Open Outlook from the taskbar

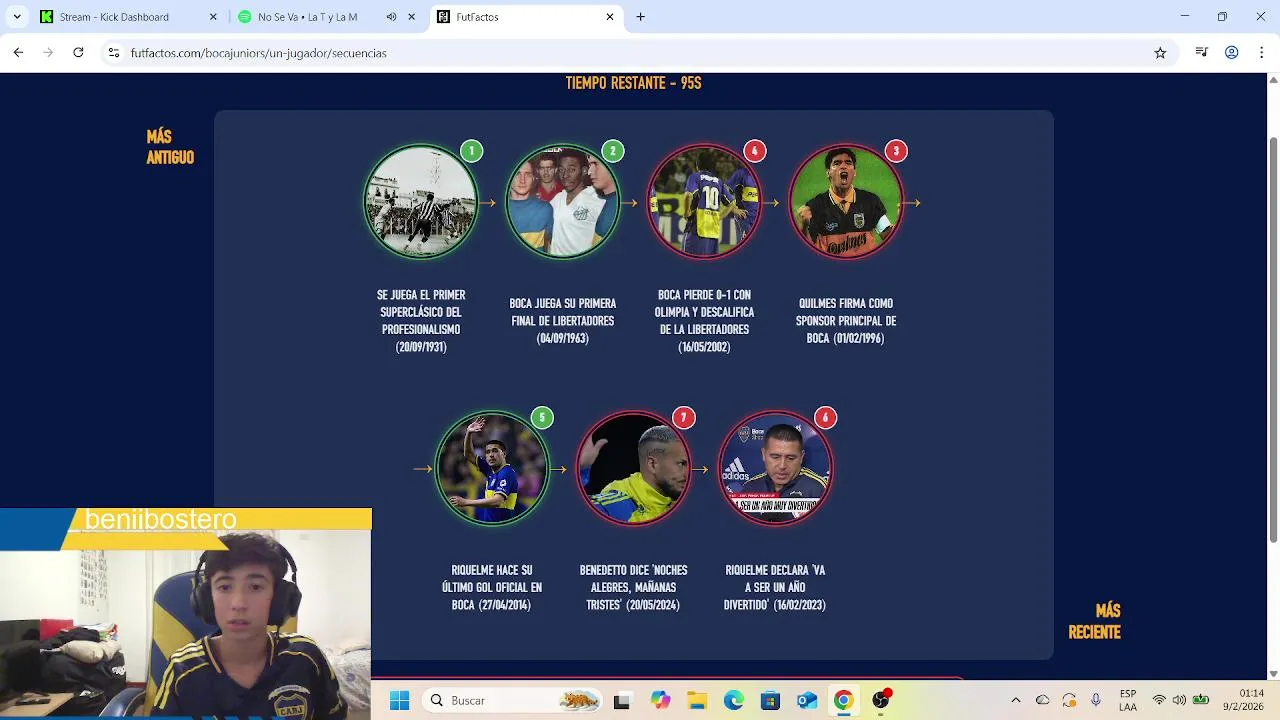807,701
